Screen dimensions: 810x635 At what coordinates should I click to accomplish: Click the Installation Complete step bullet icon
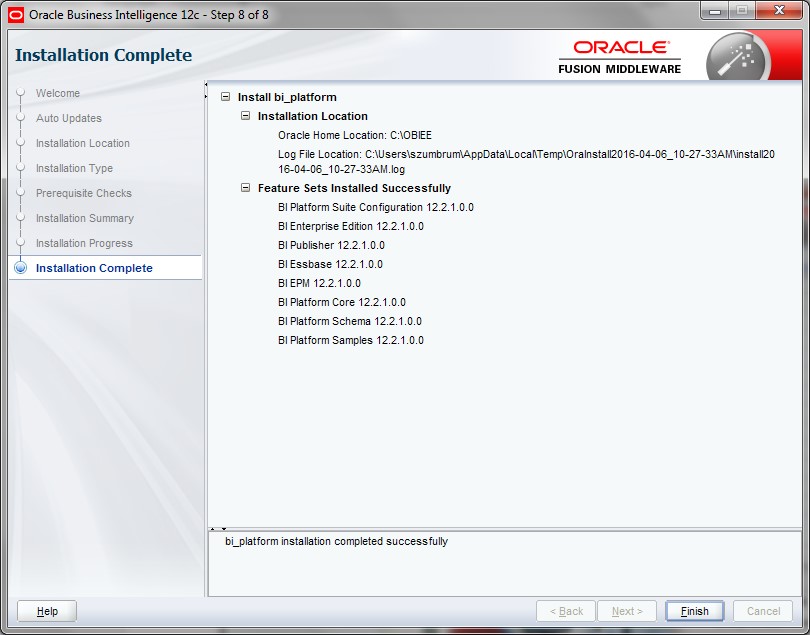(x=21, y=268)
